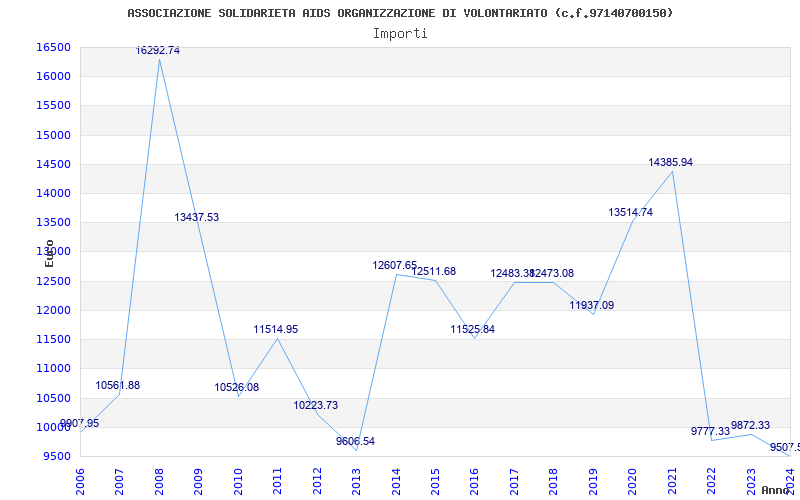Image resolution: width=800 pixels, height=500 pixels.
Task: Click the 2009 x-axis year label
Action: pyautogui.click(x=198, y=482)
